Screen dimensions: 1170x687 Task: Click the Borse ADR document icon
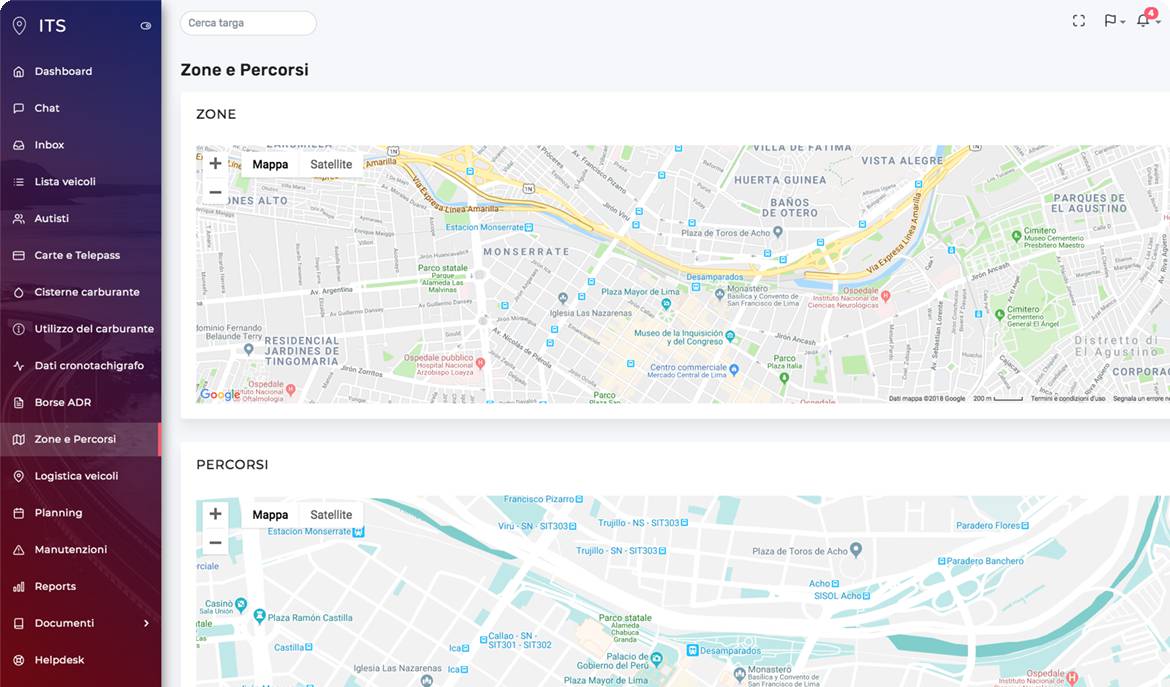click(x=19, y=403)
